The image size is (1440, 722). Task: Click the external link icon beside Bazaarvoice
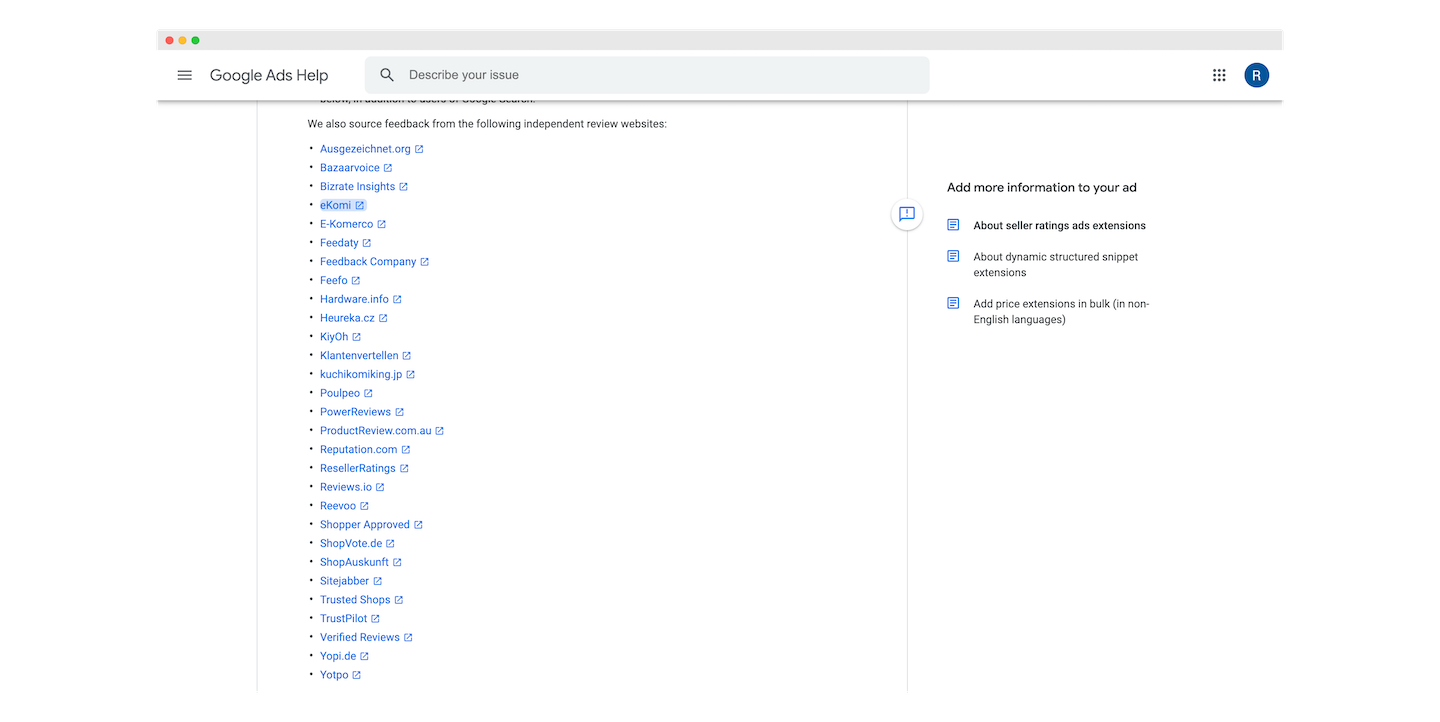pyautogui.click(x=388, y=168)
